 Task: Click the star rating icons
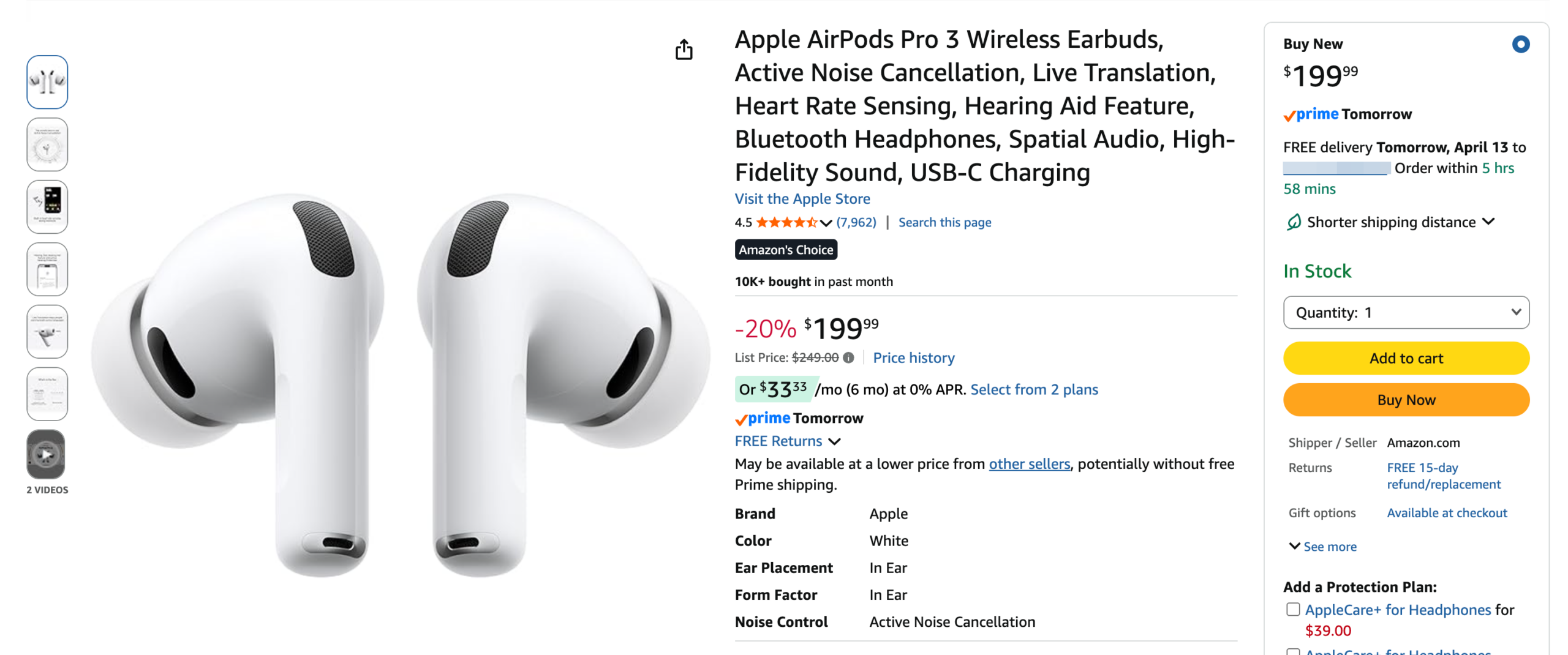point(786,222)
